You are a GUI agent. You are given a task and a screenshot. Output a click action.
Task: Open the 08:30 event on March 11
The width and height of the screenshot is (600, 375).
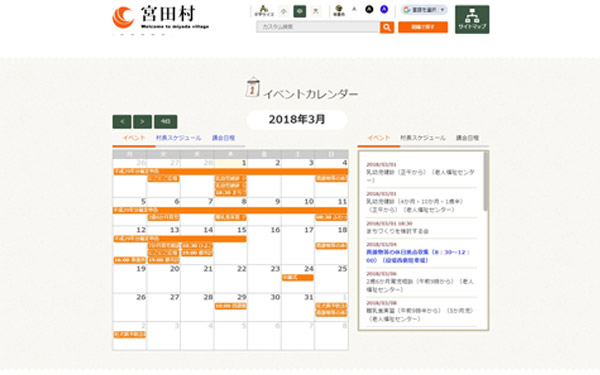[331, 217]
